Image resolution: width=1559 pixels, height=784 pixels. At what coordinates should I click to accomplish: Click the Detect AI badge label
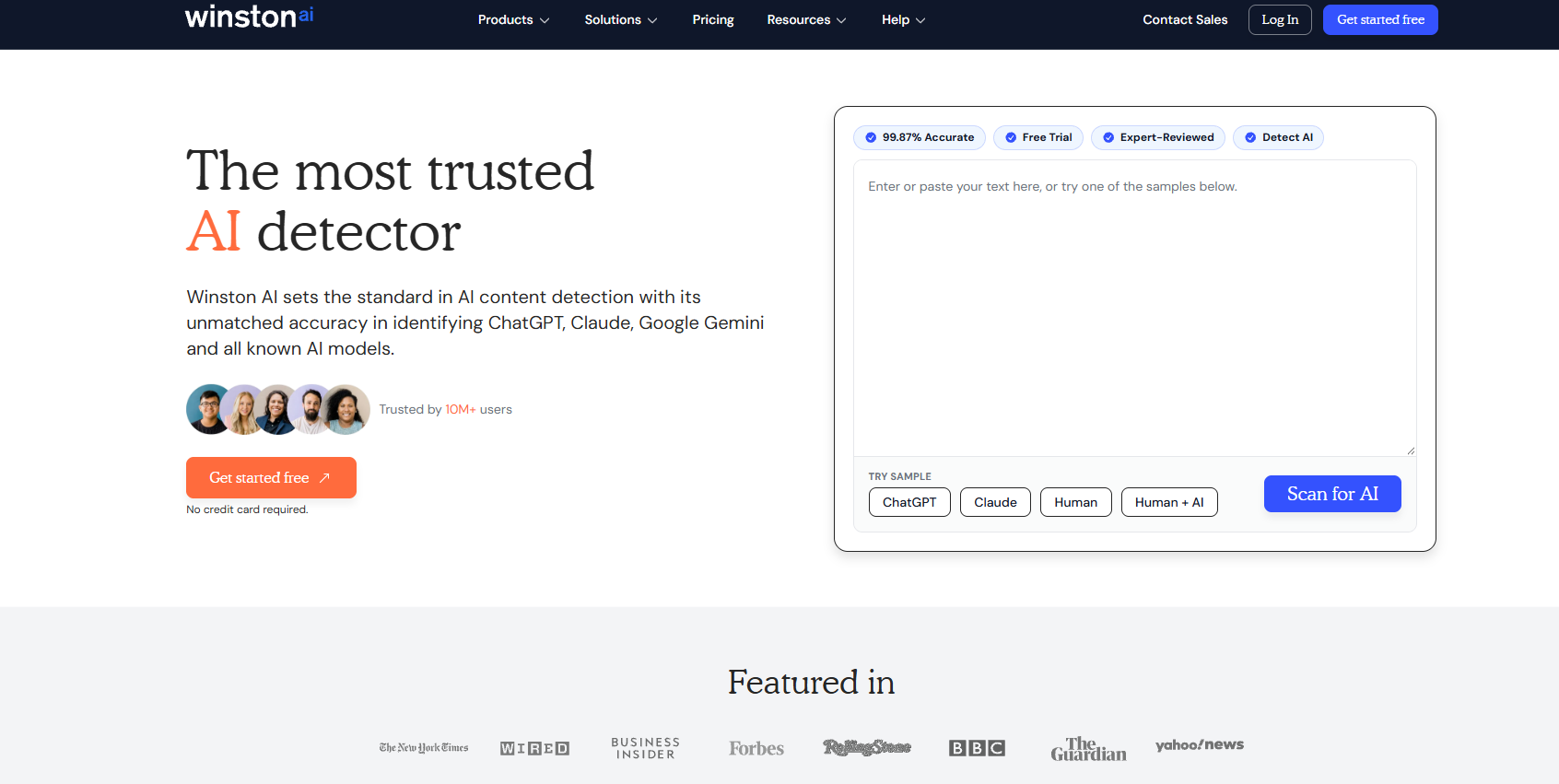1287,137
